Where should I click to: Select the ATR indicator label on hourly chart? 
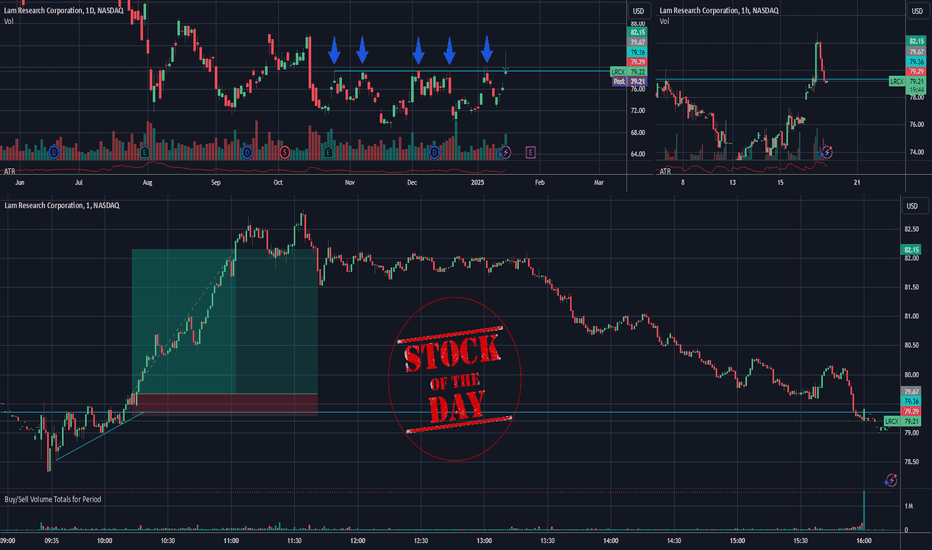point(665,171)
